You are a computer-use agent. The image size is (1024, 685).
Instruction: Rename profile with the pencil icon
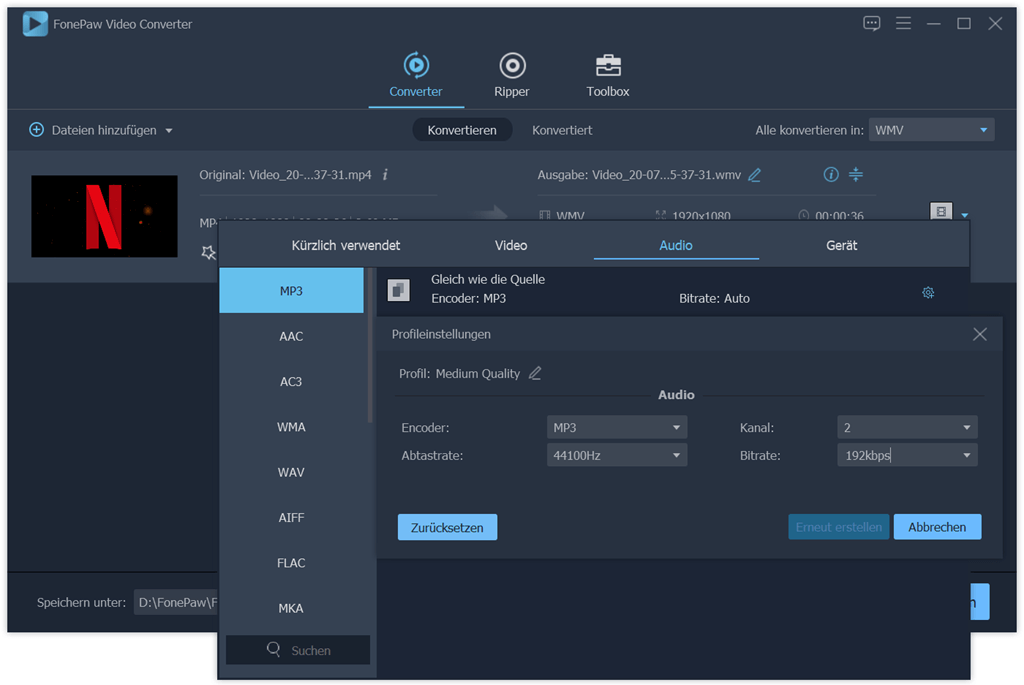click(535, 373)
